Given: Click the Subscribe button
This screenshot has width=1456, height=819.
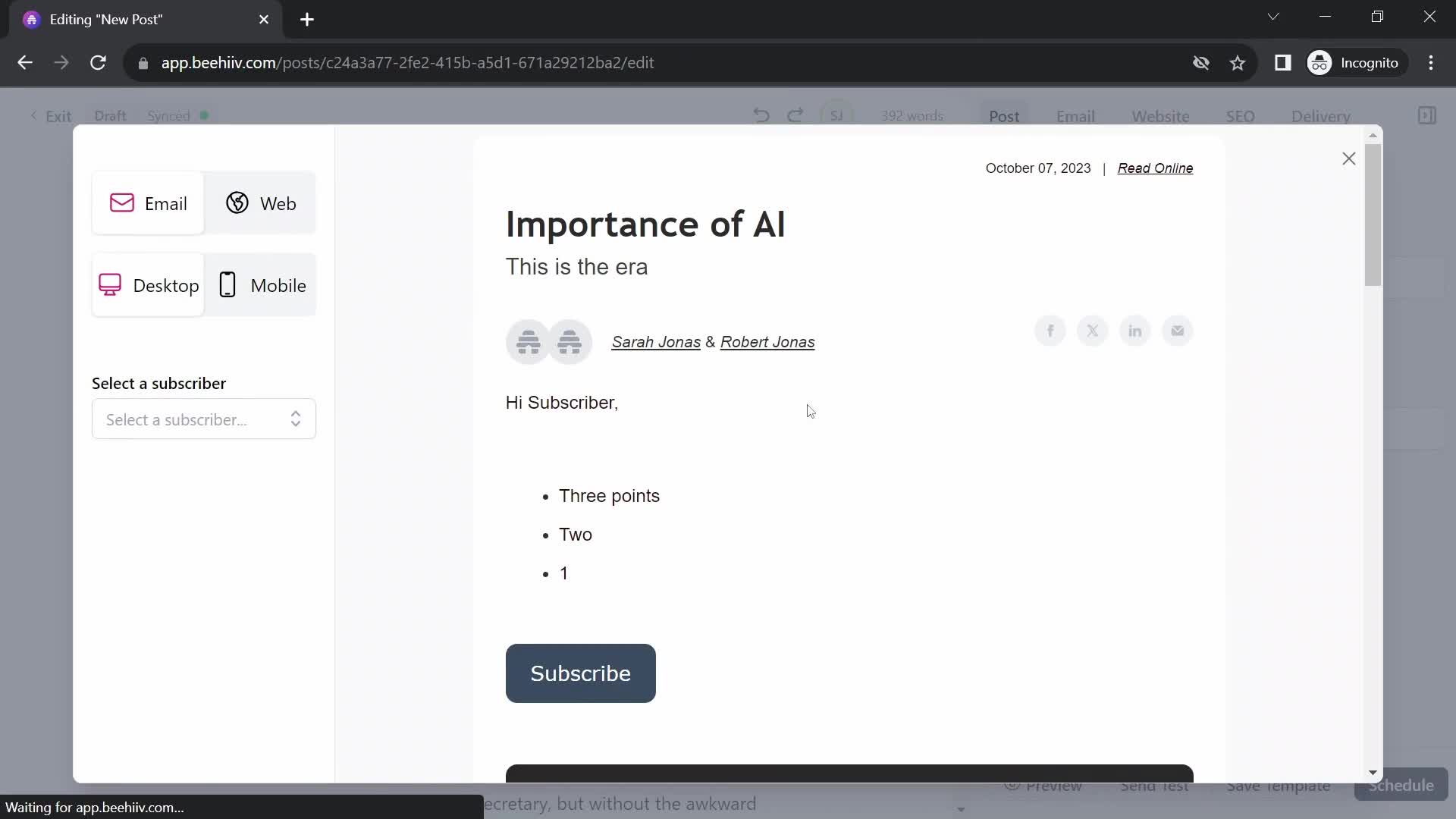Looking at the screenshot, I should click(x=581, y=673).
